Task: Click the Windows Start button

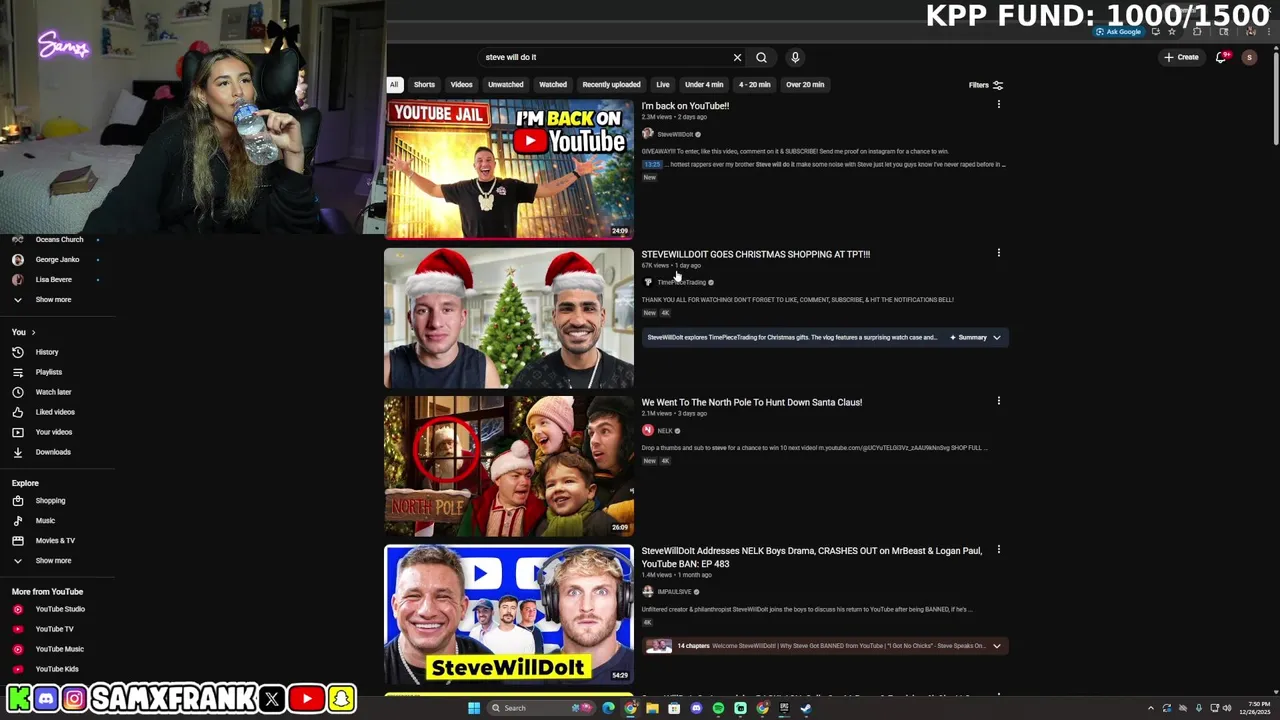Action: click(474, 708)
